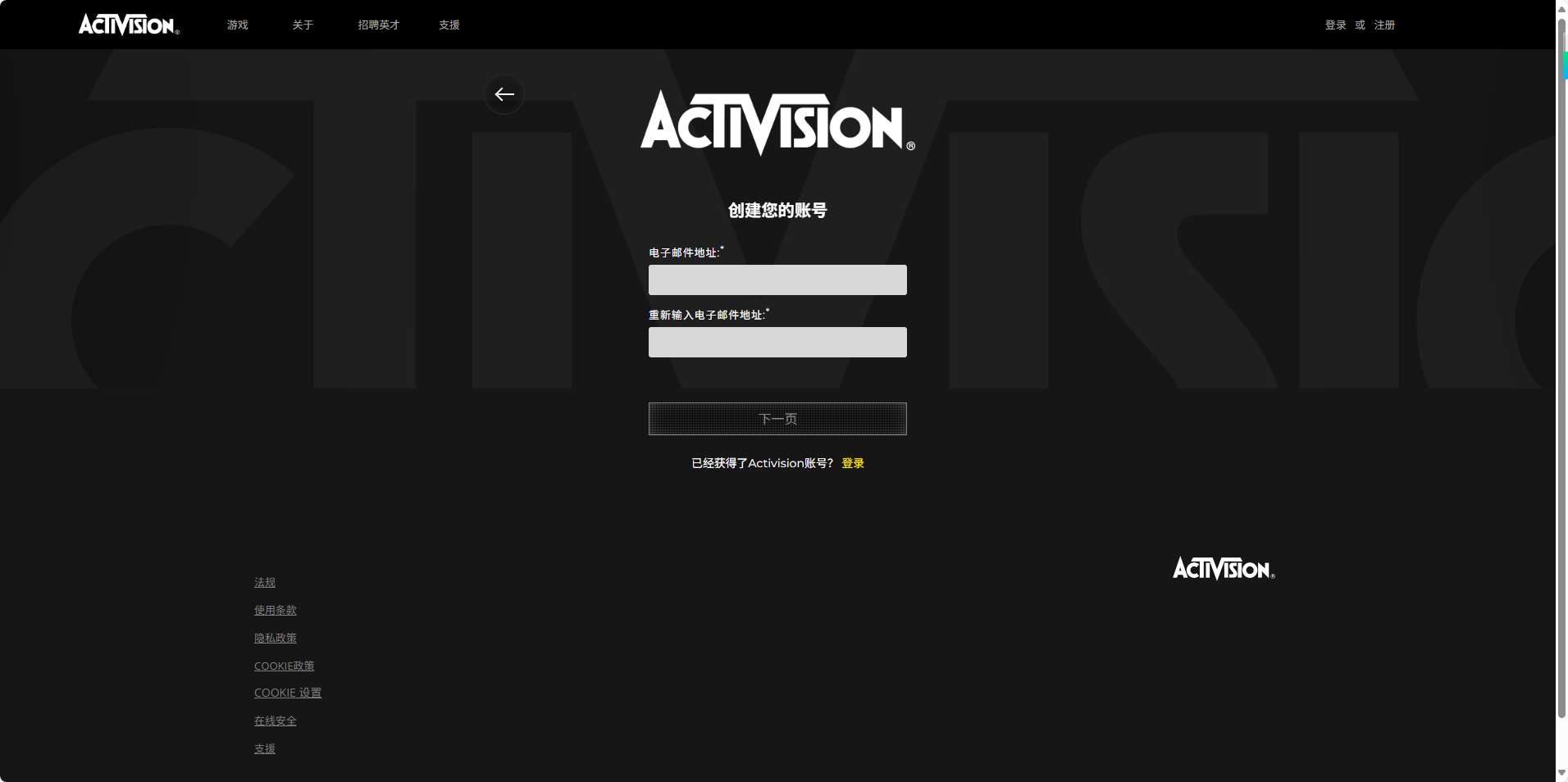Open the 关于 menu

click(303, 25)
